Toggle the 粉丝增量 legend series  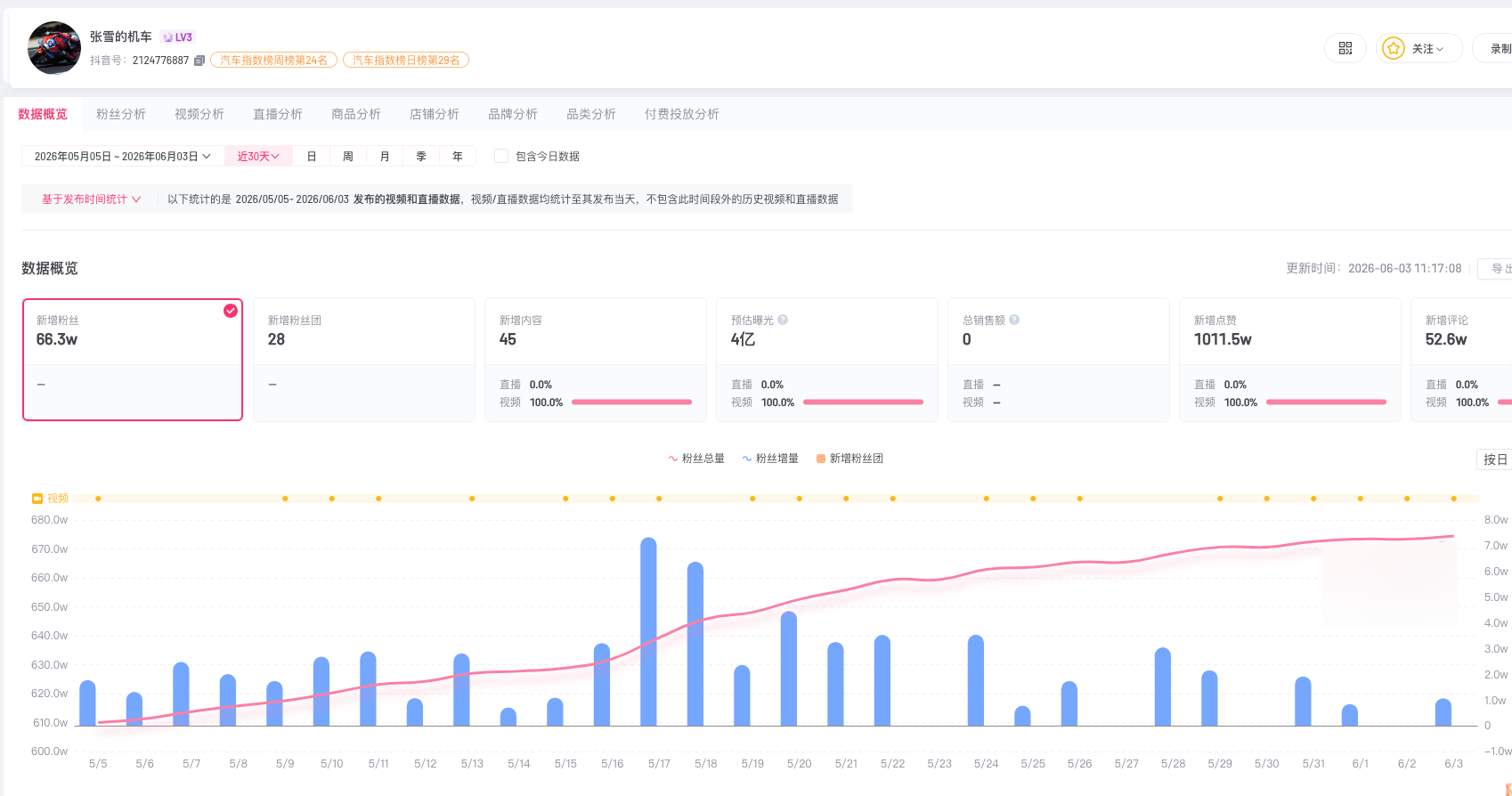point(770,459)
